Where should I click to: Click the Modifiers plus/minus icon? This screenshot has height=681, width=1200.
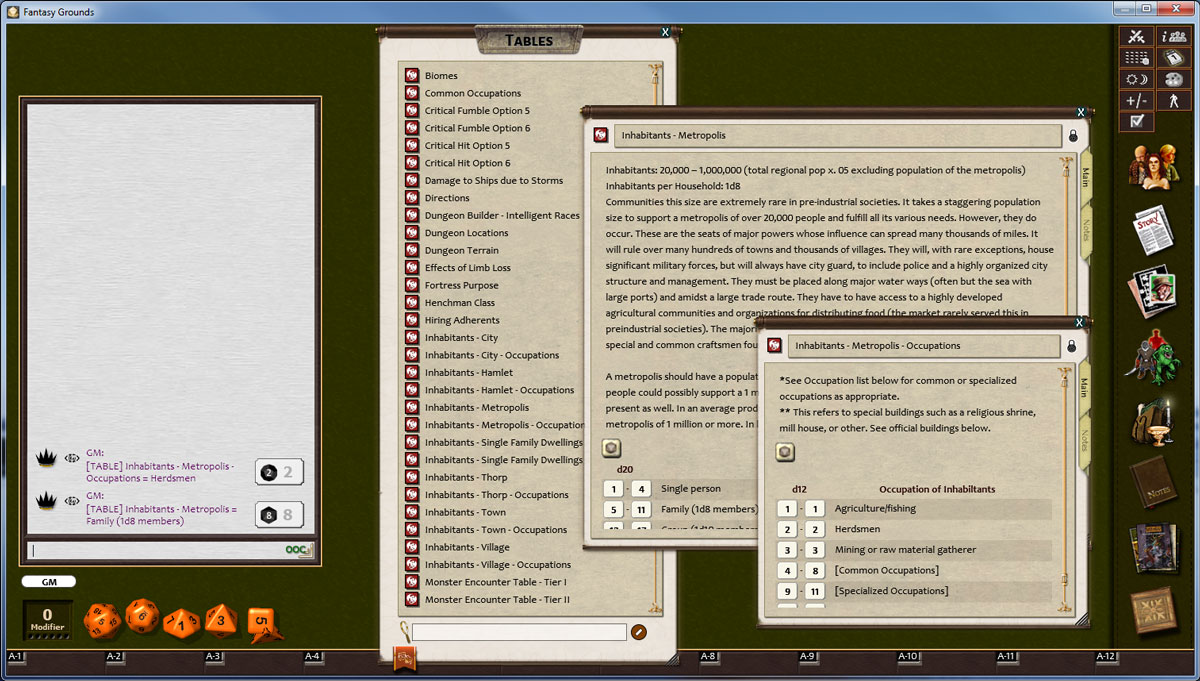[1136, 100]
